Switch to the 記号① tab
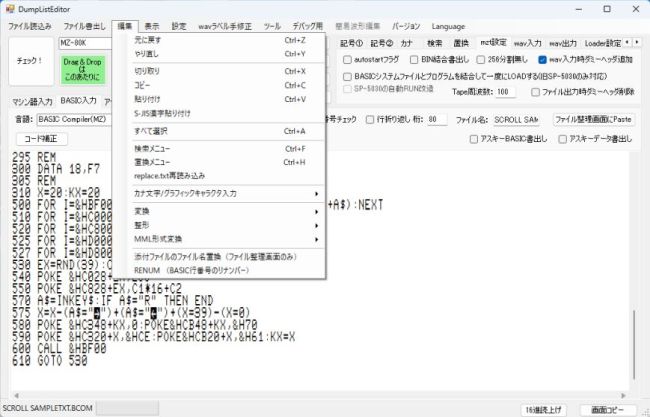650x417 pixels. tap(351, 43)
